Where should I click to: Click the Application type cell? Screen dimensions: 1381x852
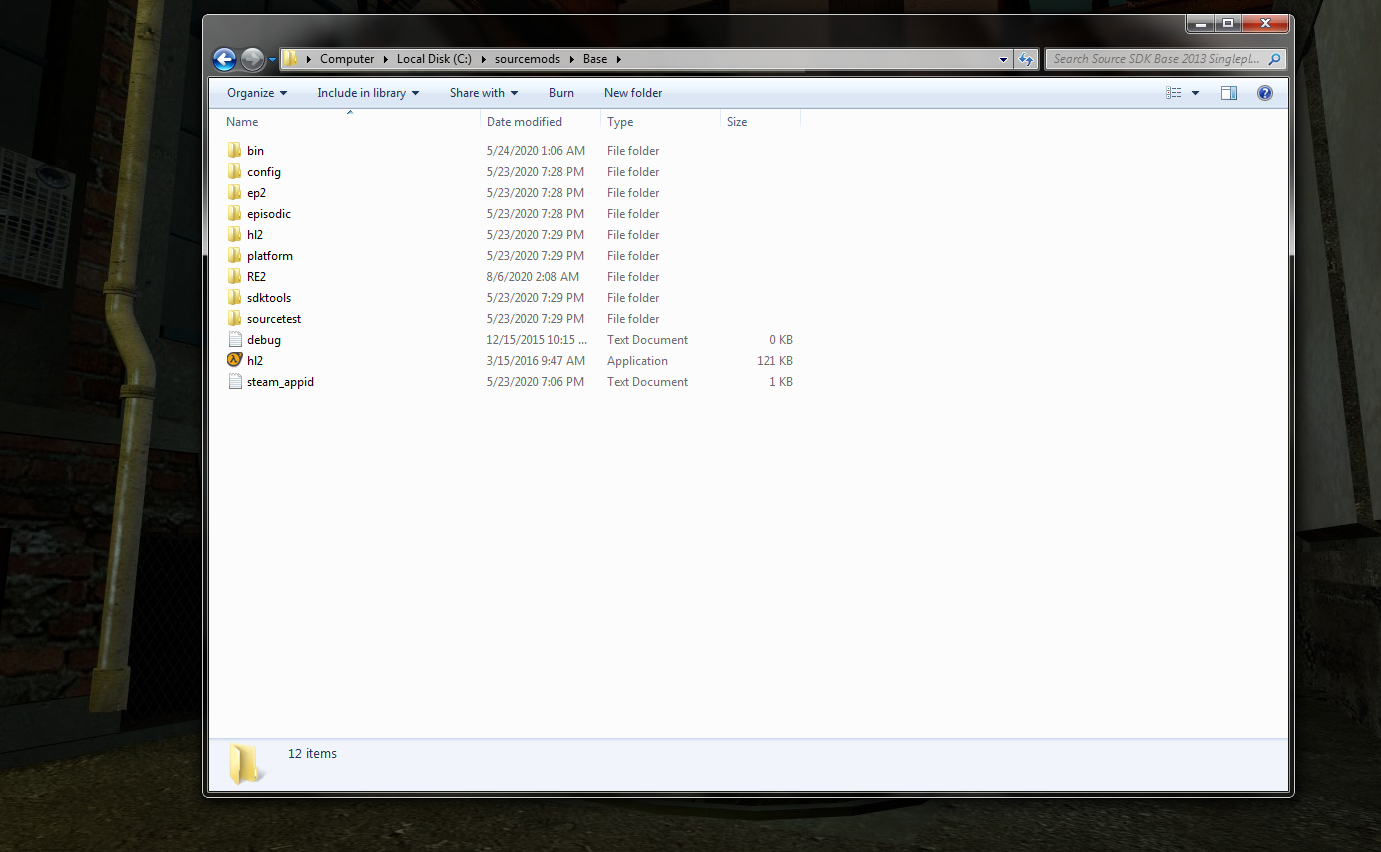point(637,361)
